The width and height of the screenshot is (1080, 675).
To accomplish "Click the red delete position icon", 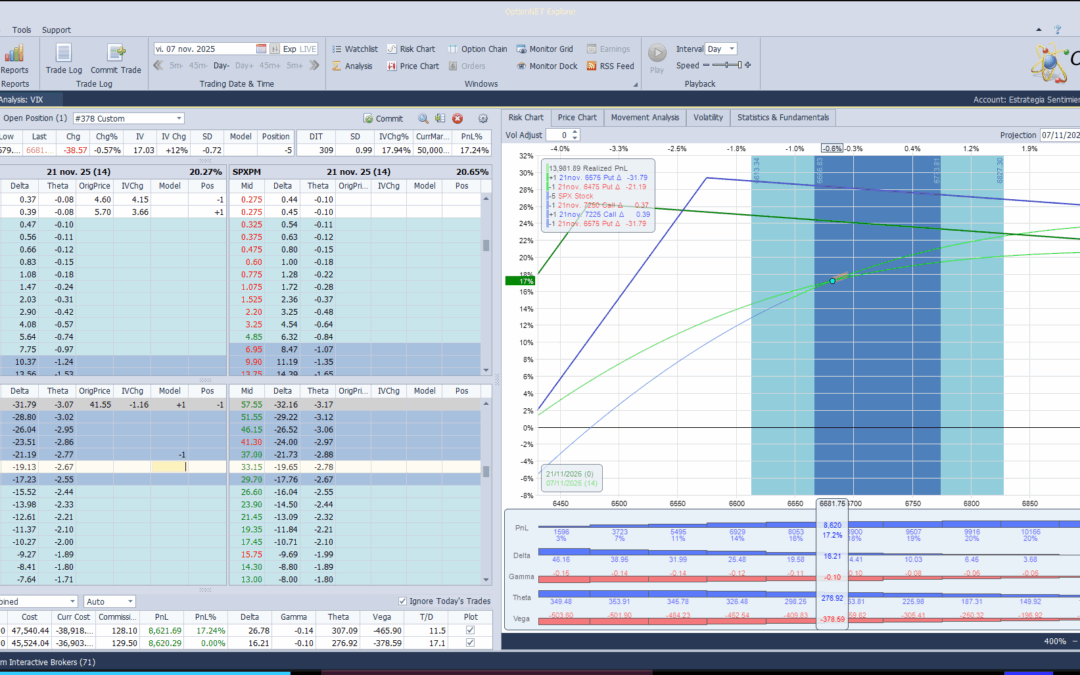I will pyautogui.click(x=457, y=118).
